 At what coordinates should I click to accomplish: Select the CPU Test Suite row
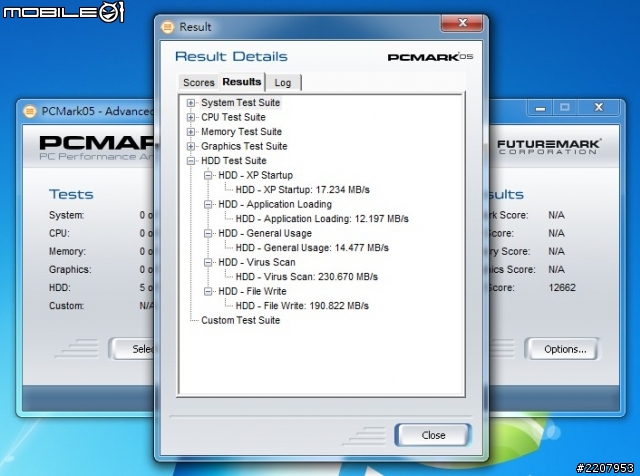[233, 118]
